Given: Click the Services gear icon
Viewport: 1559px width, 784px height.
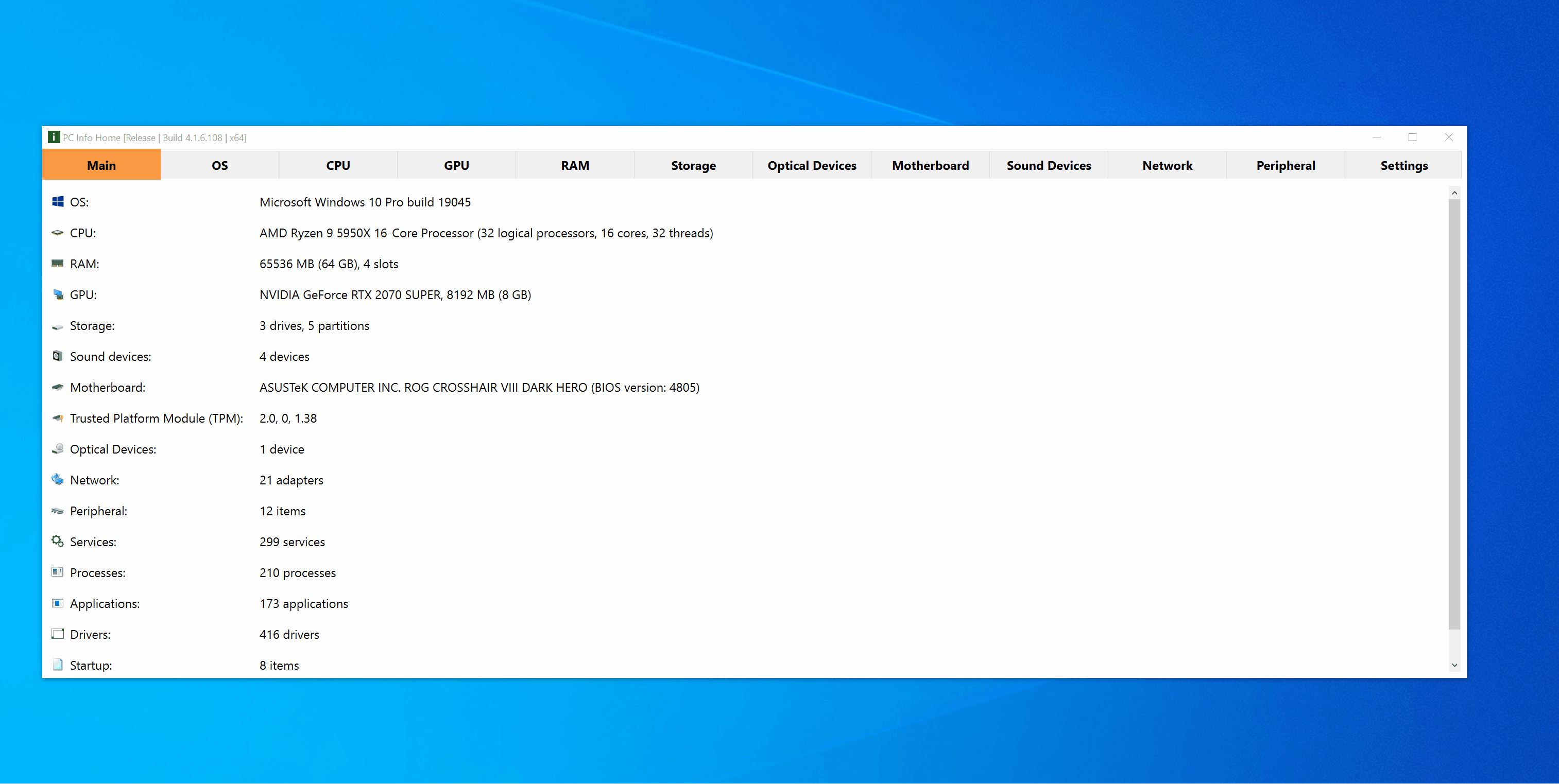Looking at the screenshot, I should (58, 541).
